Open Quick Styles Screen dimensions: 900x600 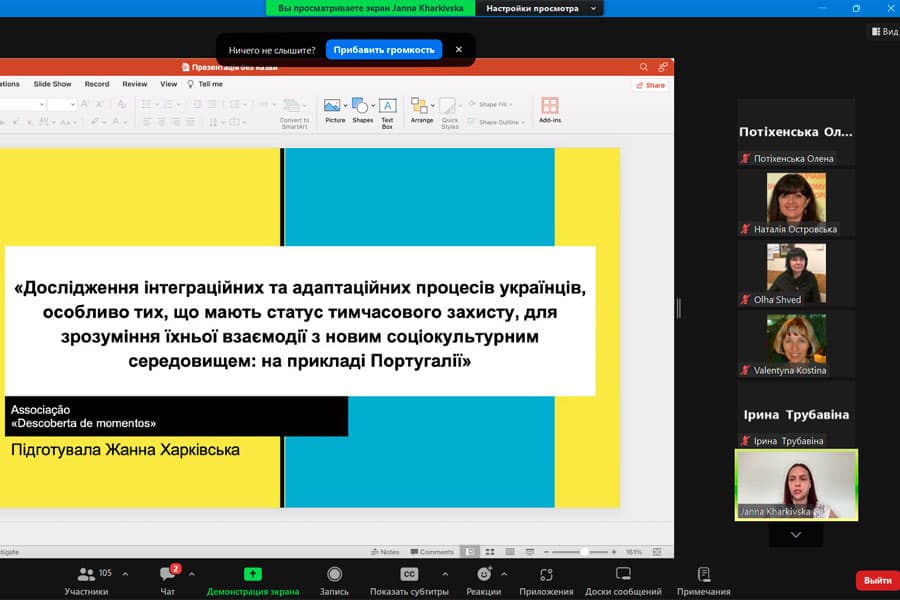click(448, 105)
